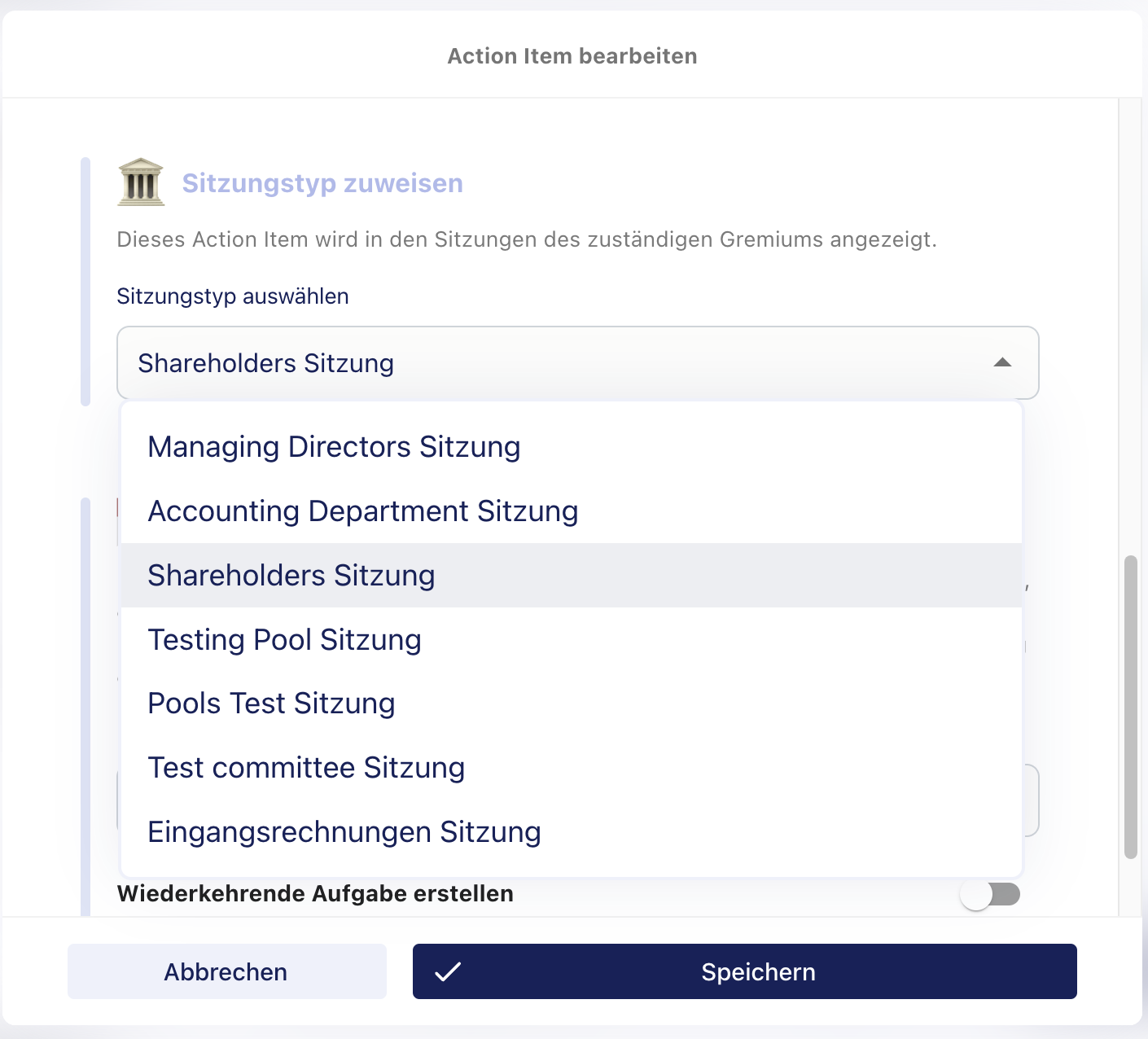Select the highlighted Shareholders Sitzung option
The width and height of the screenshot is (1148, 1039).
point(572,576)
